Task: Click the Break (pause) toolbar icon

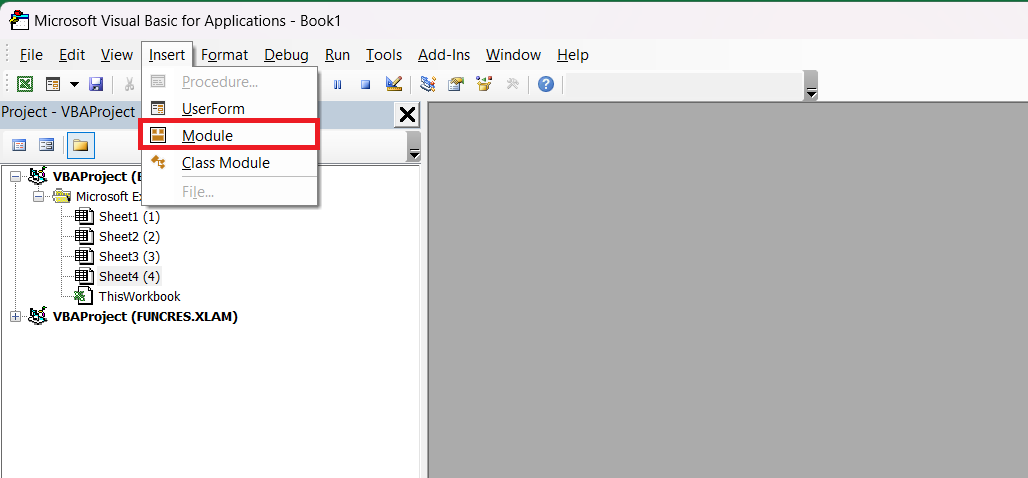Action: click(338, 84)
